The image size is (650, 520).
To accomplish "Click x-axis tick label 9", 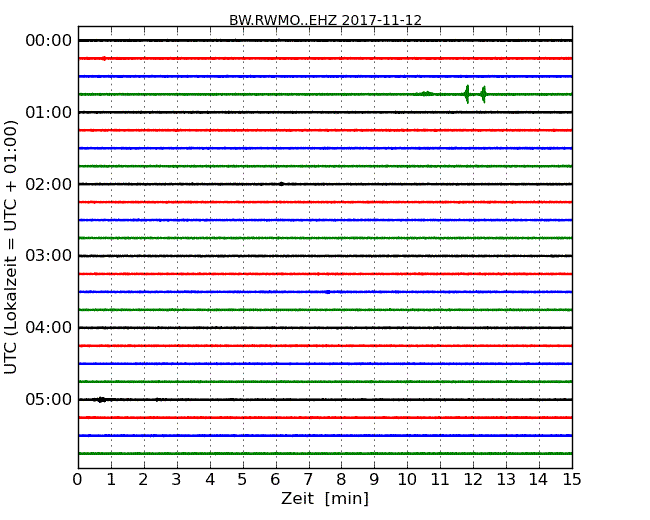I will [374, 480].
